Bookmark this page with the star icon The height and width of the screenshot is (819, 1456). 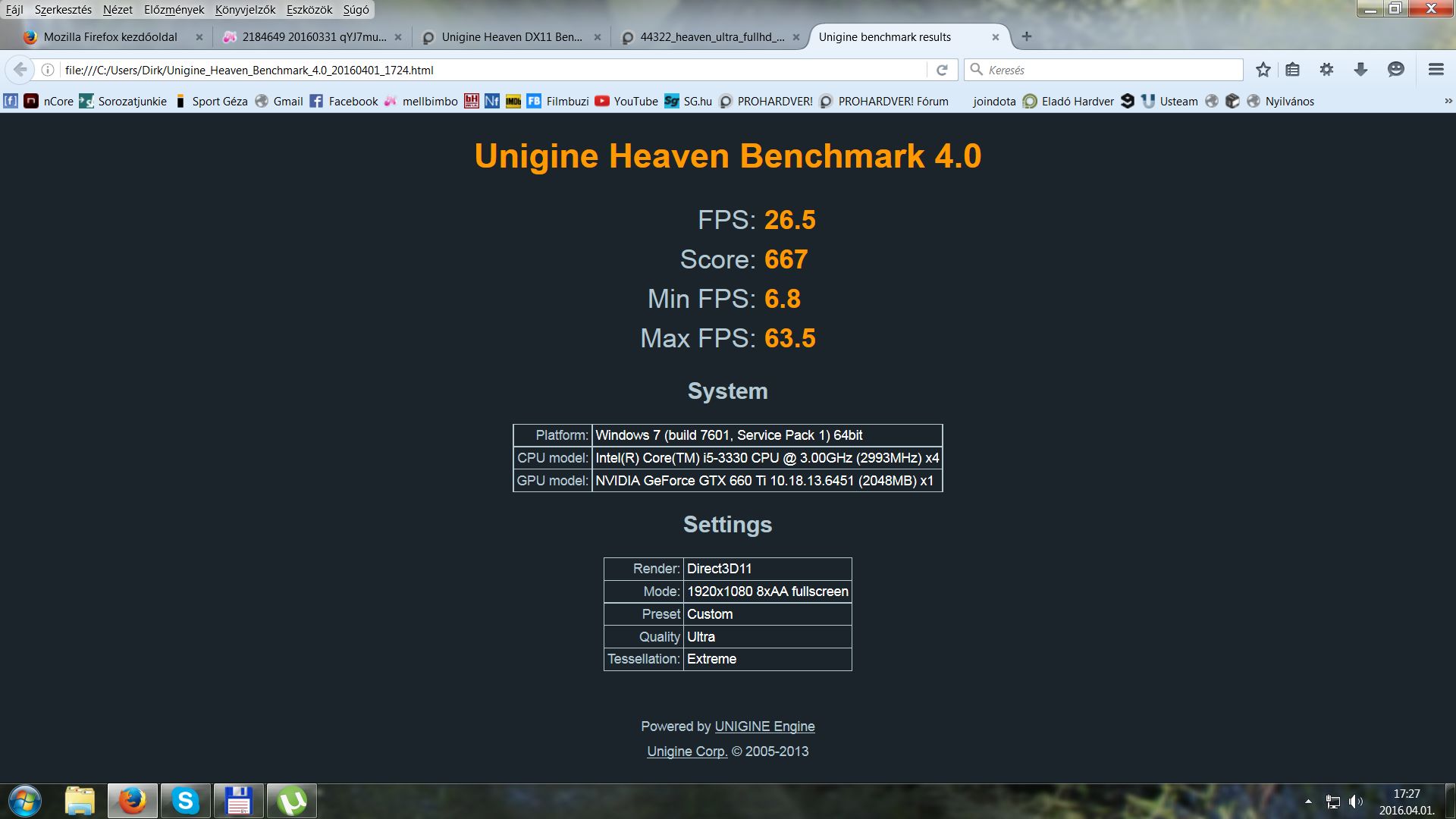point(1263,70)
